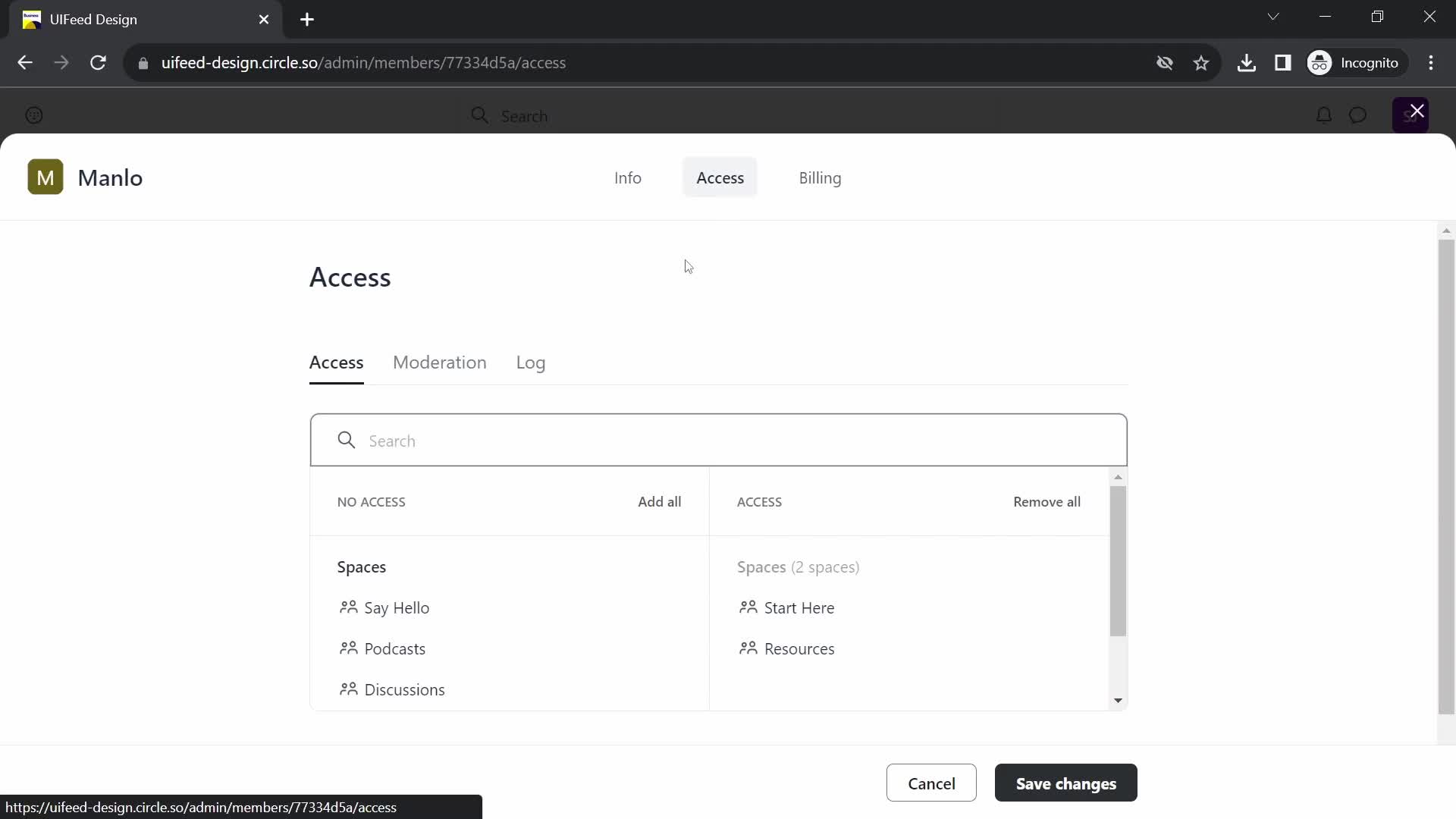Click the UIFeed Design browser tab title
1456x819 pixels.
pyautogui.click(x=94, y=20)
